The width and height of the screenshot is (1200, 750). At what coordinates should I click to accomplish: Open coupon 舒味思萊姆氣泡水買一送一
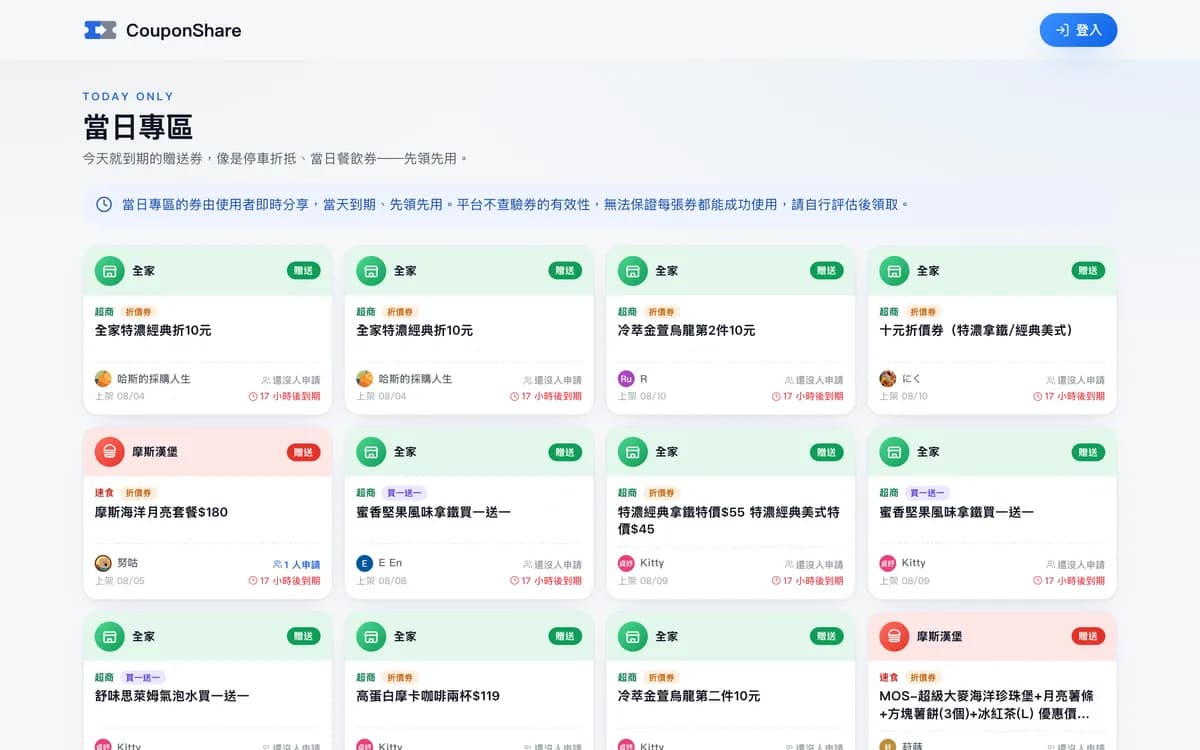[172, 696]
